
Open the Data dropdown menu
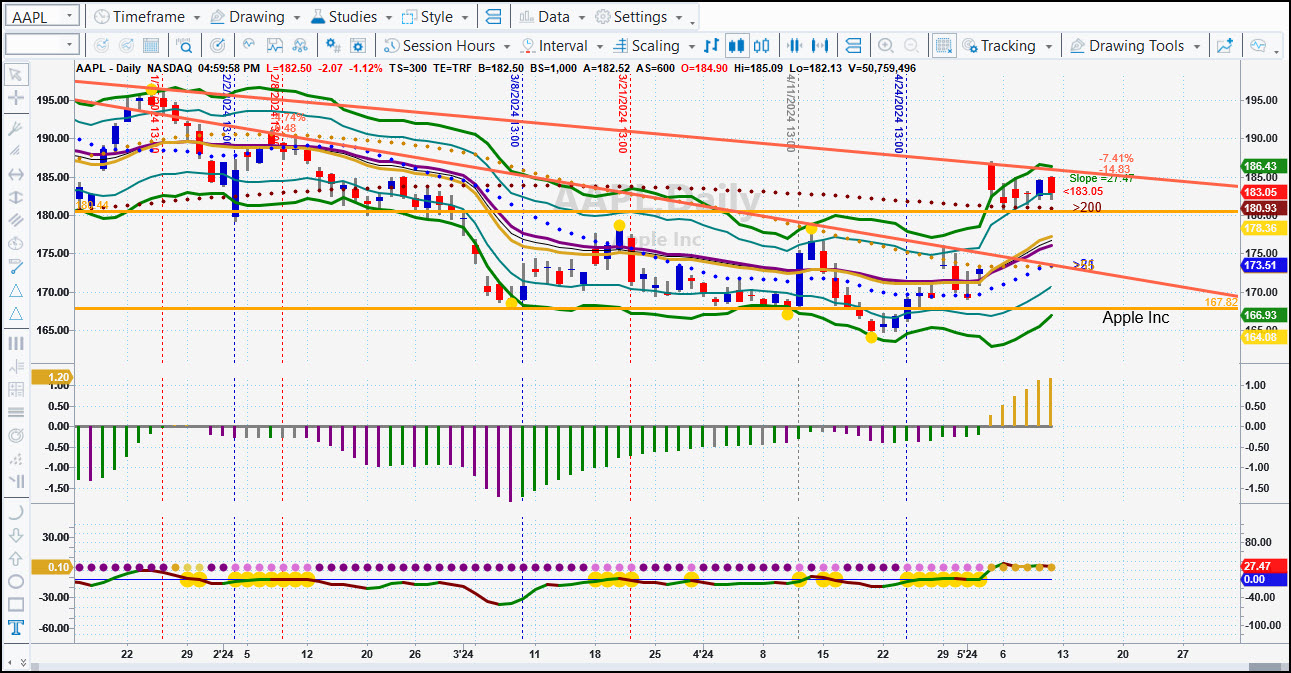pos(552,17)
